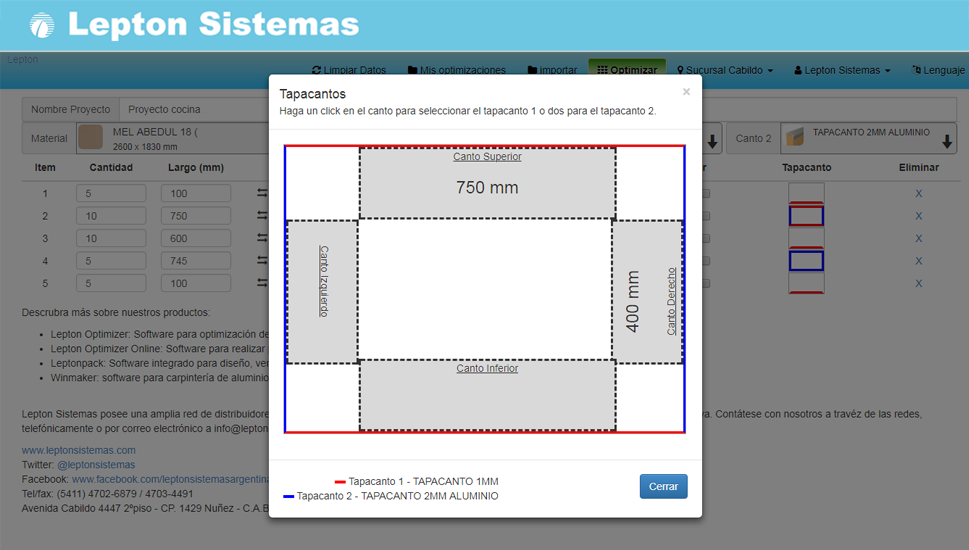Delete item 2 with the X
The width and height of the screenshot is (969, 550).
coord(918,216)
